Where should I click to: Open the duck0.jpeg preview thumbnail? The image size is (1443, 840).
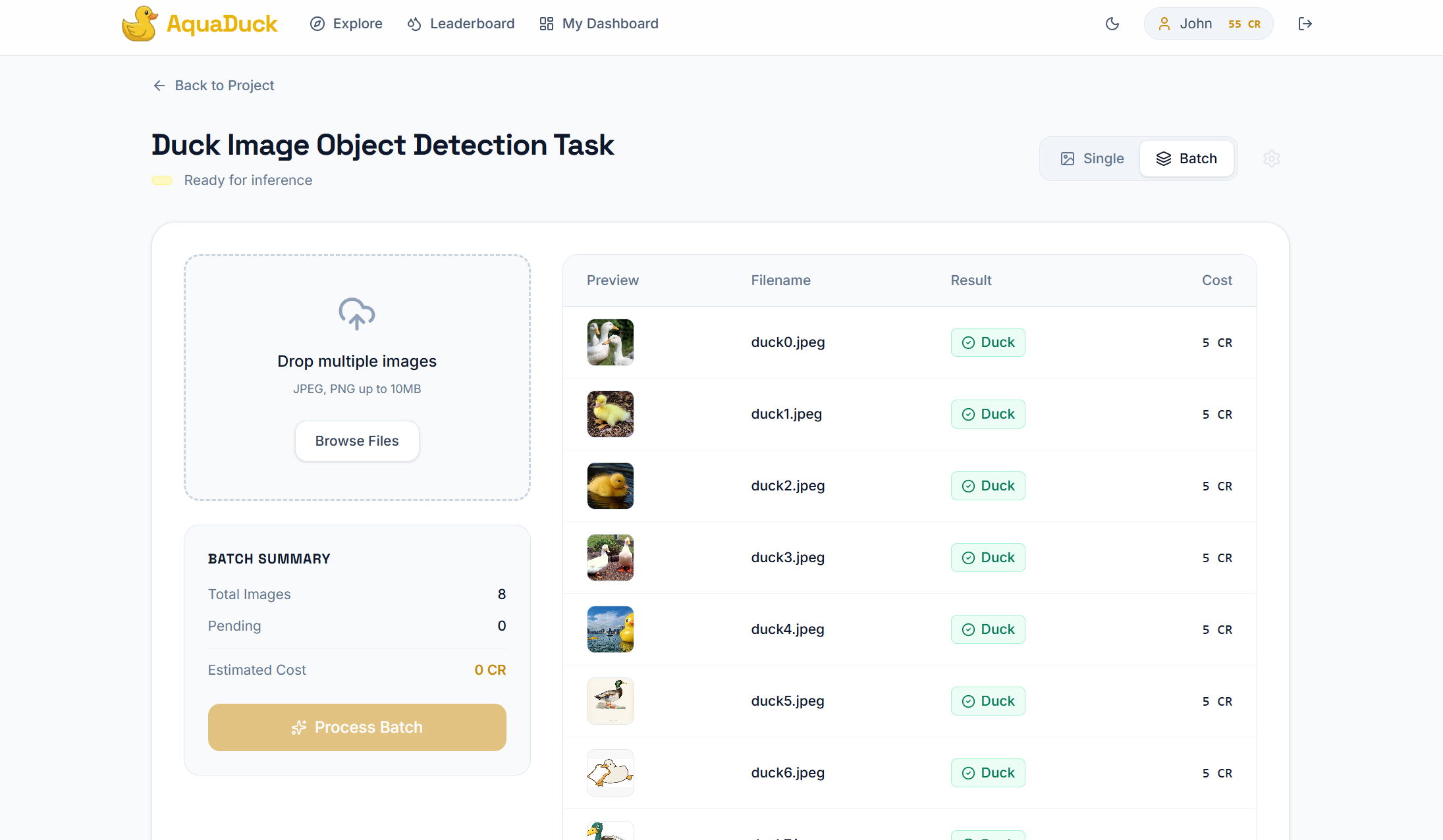[611, 342]
